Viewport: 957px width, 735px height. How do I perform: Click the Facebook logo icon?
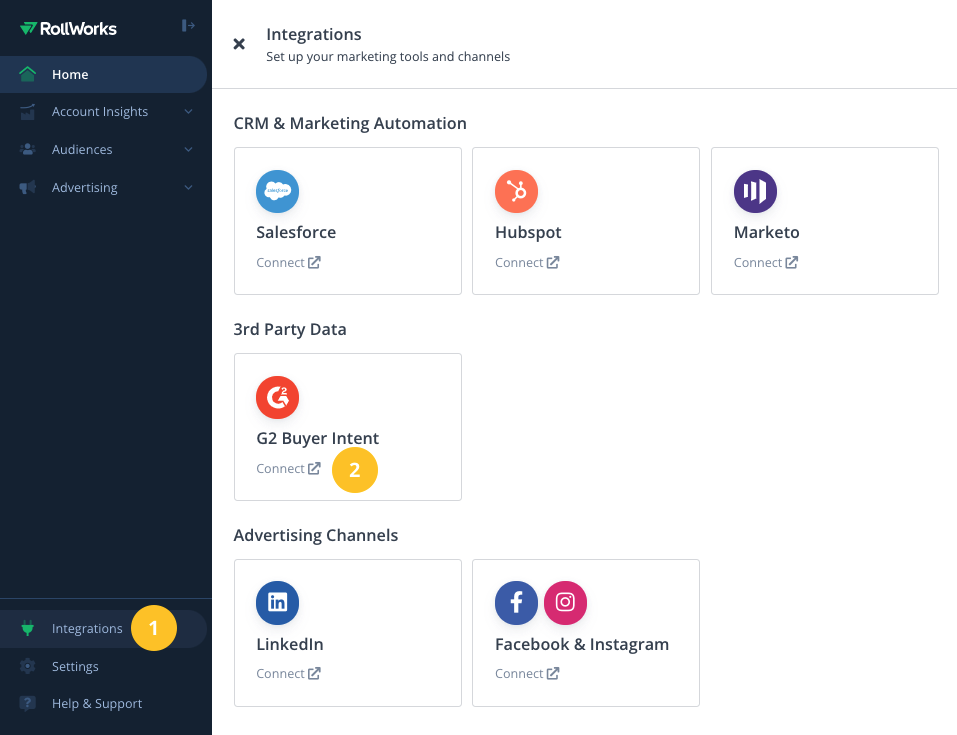[x=516, y=603]
